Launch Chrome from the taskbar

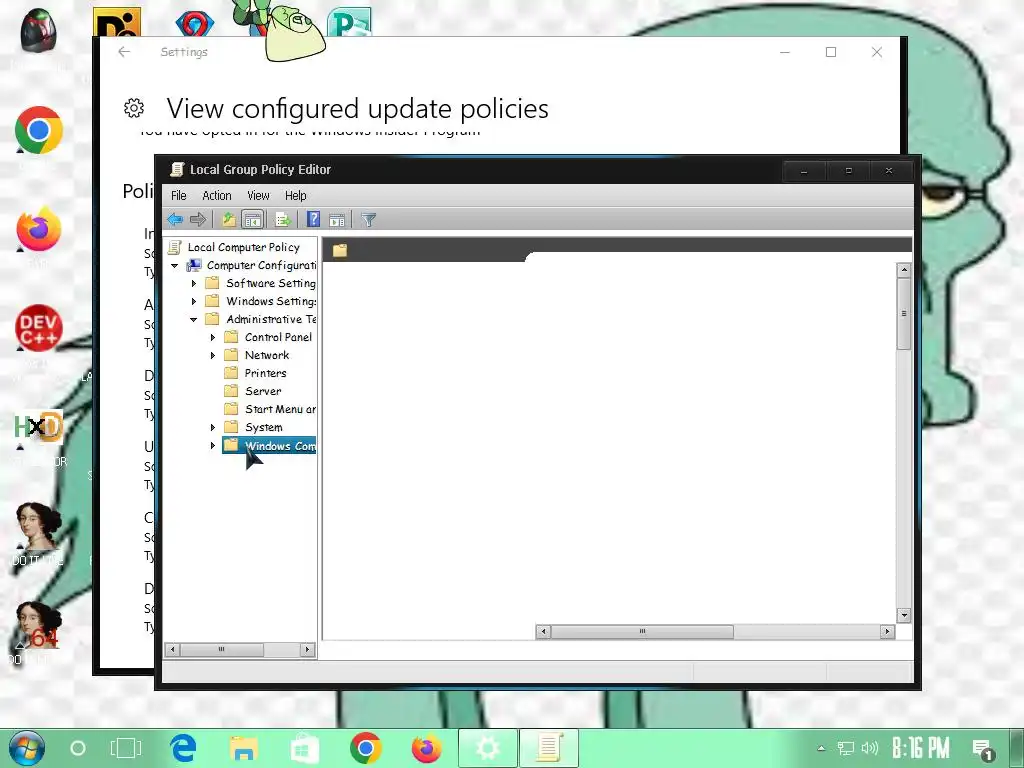366,748
